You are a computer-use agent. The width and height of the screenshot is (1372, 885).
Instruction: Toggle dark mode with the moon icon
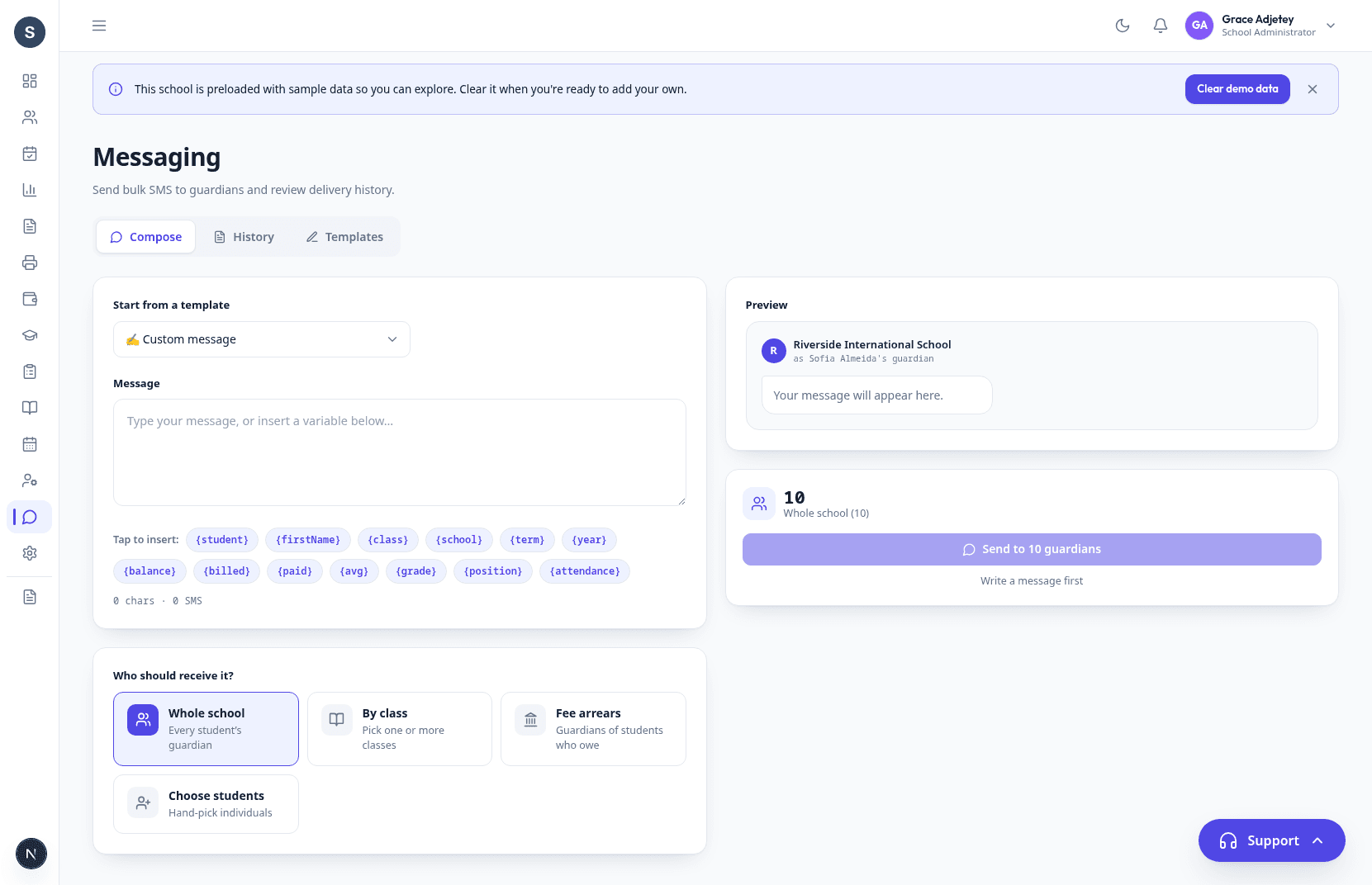[x=1123, y=26]
